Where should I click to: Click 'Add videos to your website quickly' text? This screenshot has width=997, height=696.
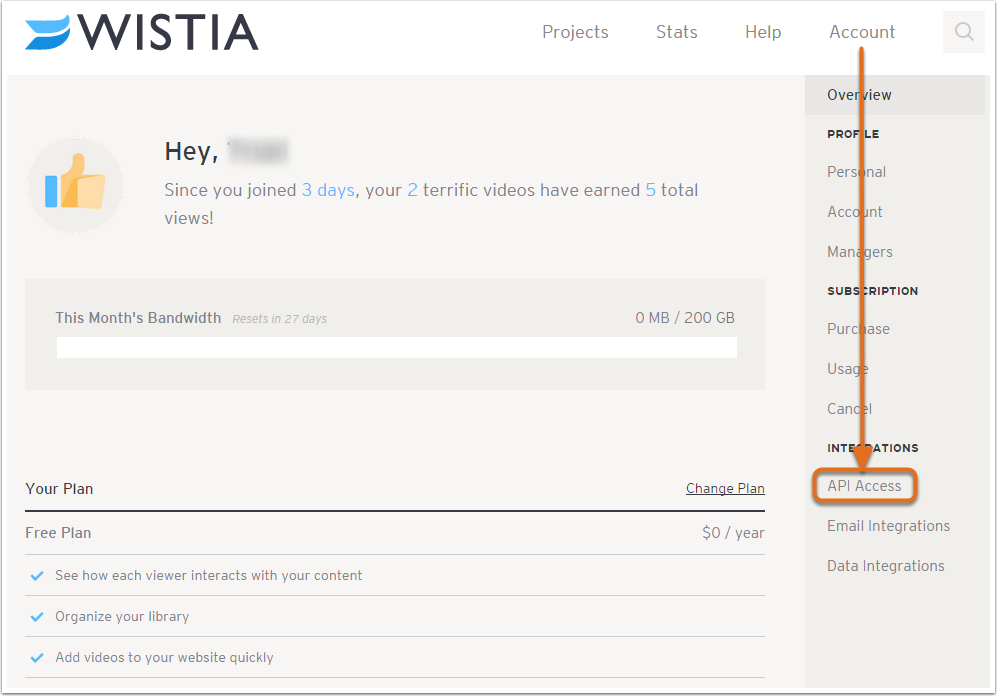164,657
